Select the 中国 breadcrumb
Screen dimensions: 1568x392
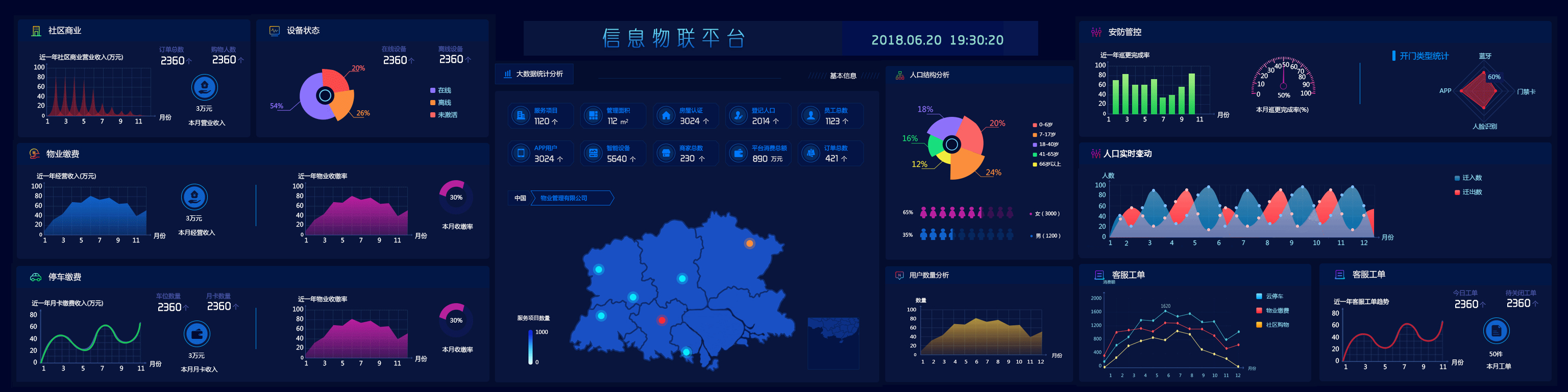coord(520,199)
